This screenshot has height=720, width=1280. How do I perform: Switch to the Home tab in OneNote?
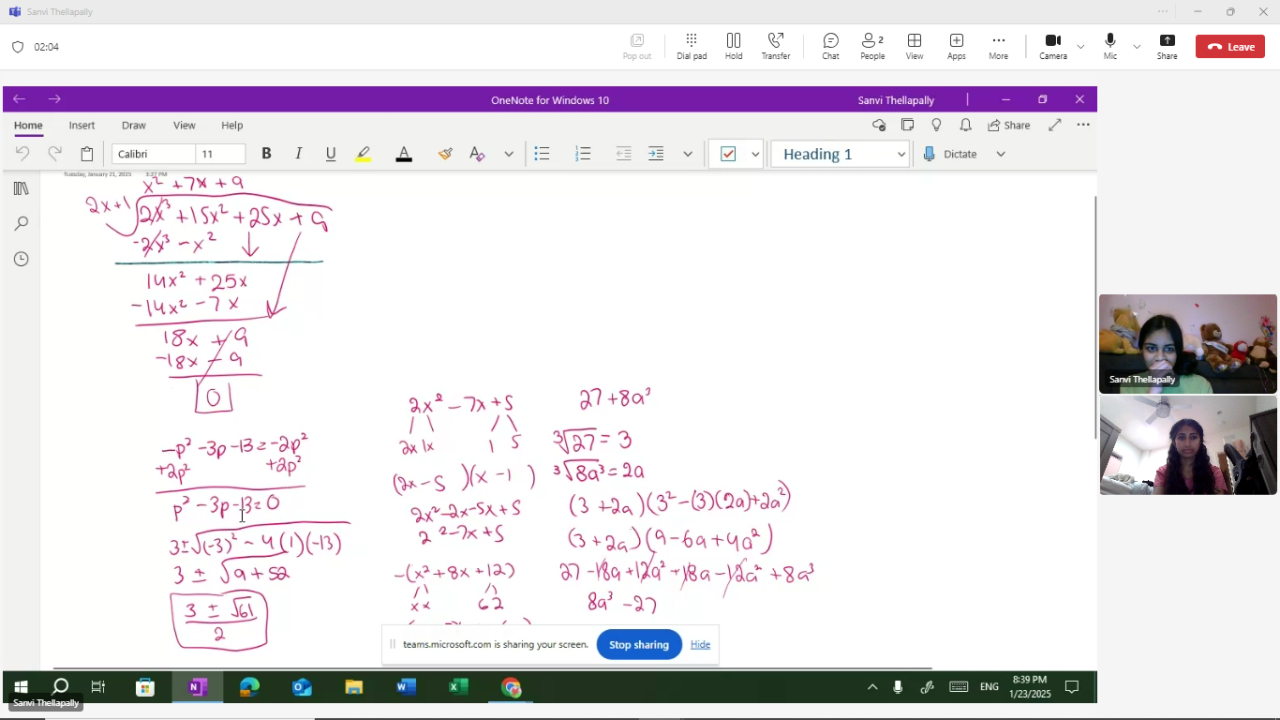click(x=28, y=125)
